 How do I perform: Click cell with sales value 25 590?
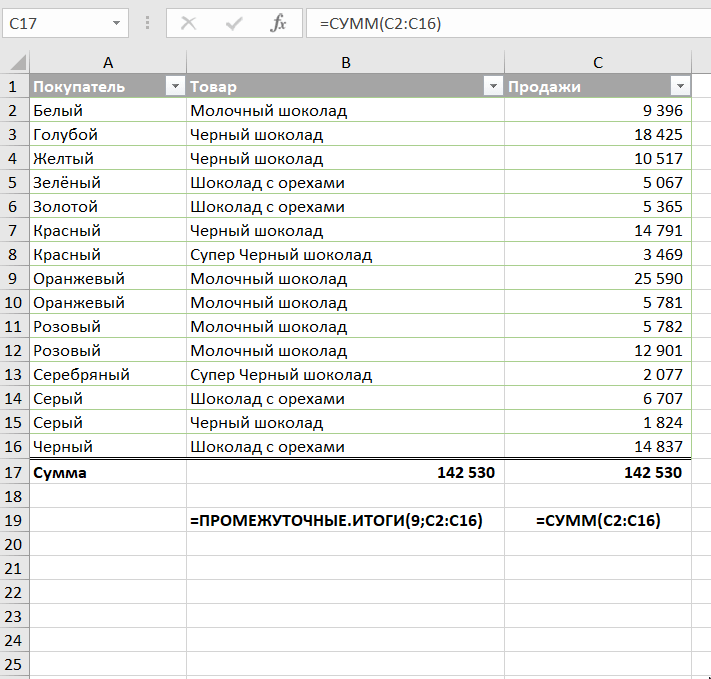coord(598,279)
